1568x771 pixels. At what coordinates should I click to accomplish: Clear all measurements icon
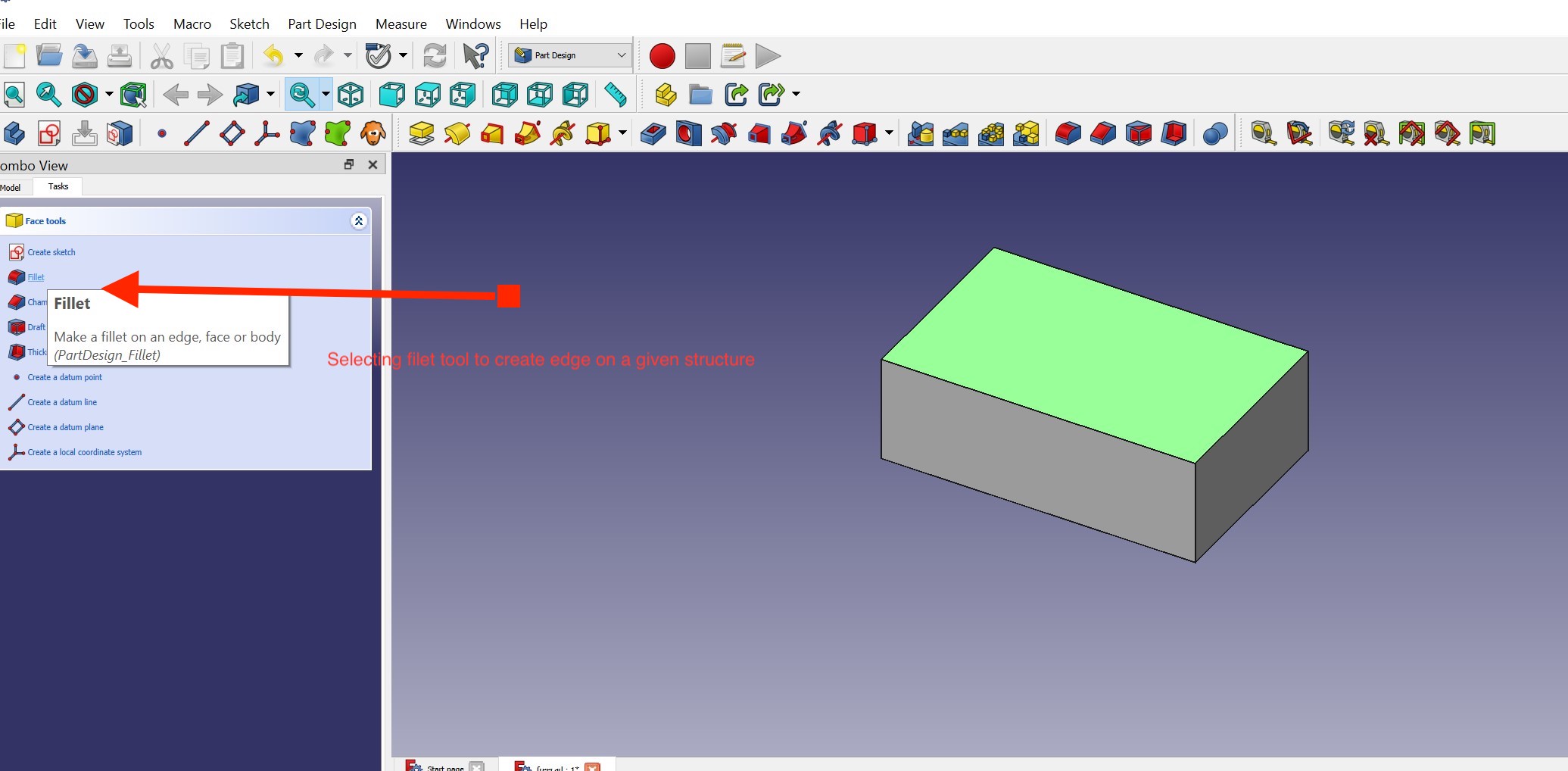[x=1376, y=134]
